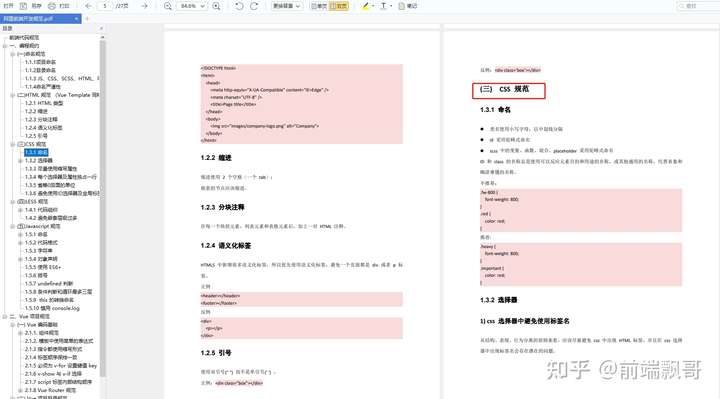Collapse the (四) LESS section in outline
This screenshot has height=399, width=720.
coord(13,202)
